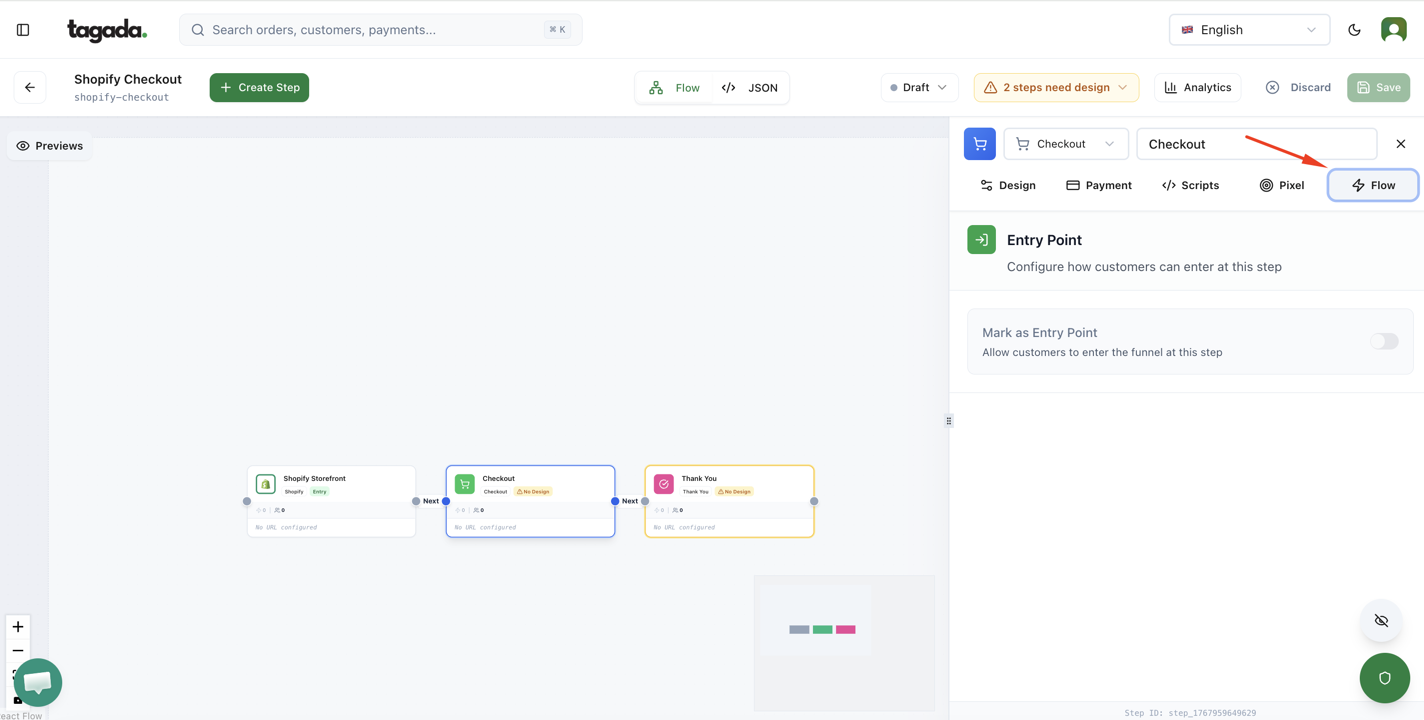This screenshot has height=720, width=1424.
Task: Open the English language dropdown
Action: 1249,30
